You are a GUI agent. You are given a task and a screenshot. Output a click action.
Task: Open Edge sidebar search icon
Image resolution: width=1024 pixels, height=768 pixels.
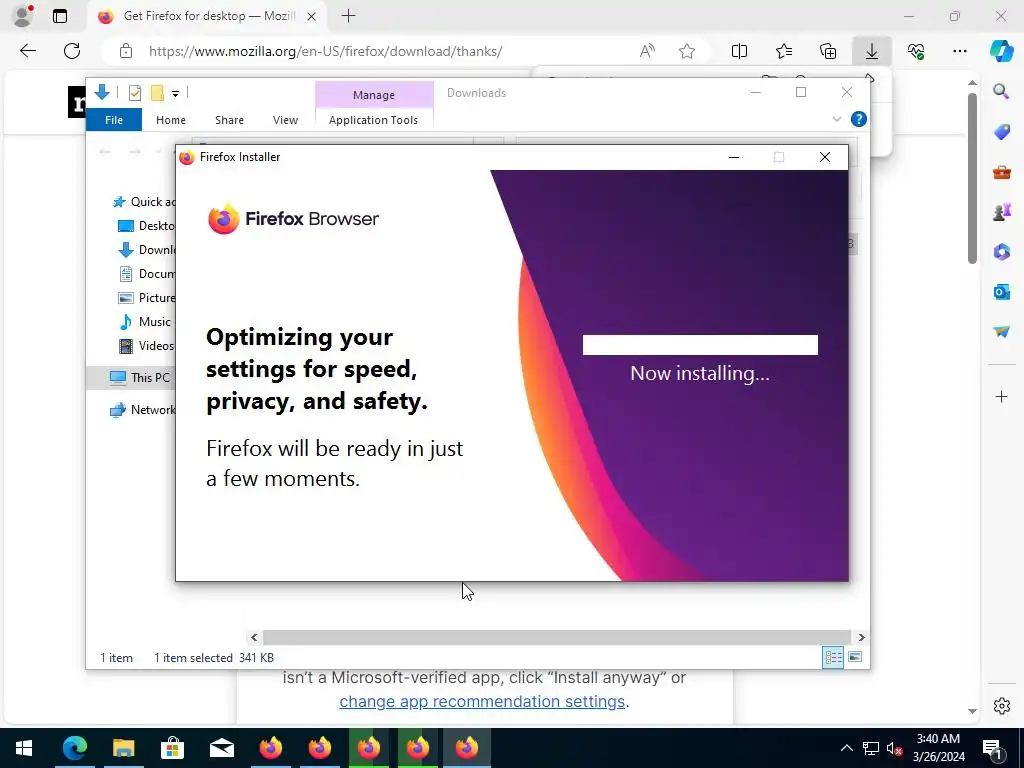point(1001,91)
